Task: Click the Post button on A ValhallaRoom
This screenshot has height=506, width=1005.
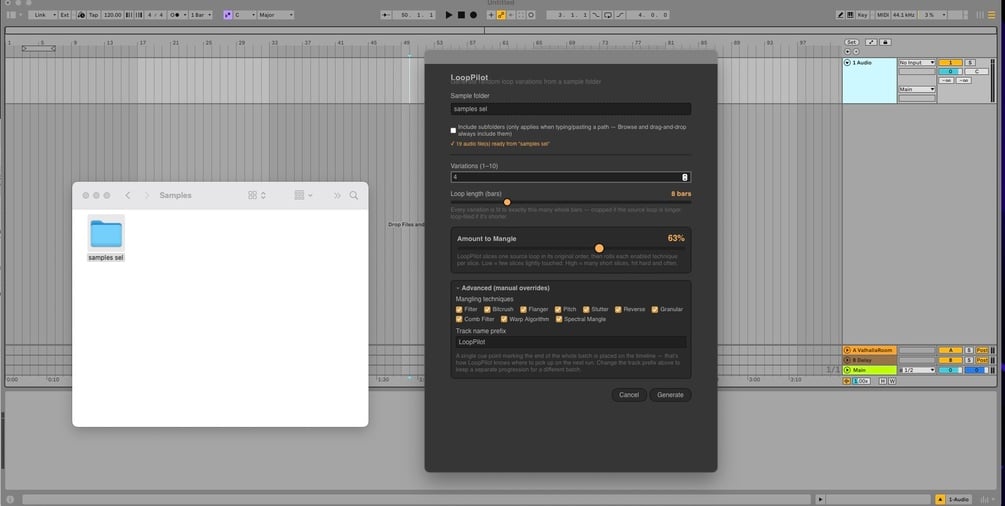Action: pyautogui.click(x=982, y=350)
